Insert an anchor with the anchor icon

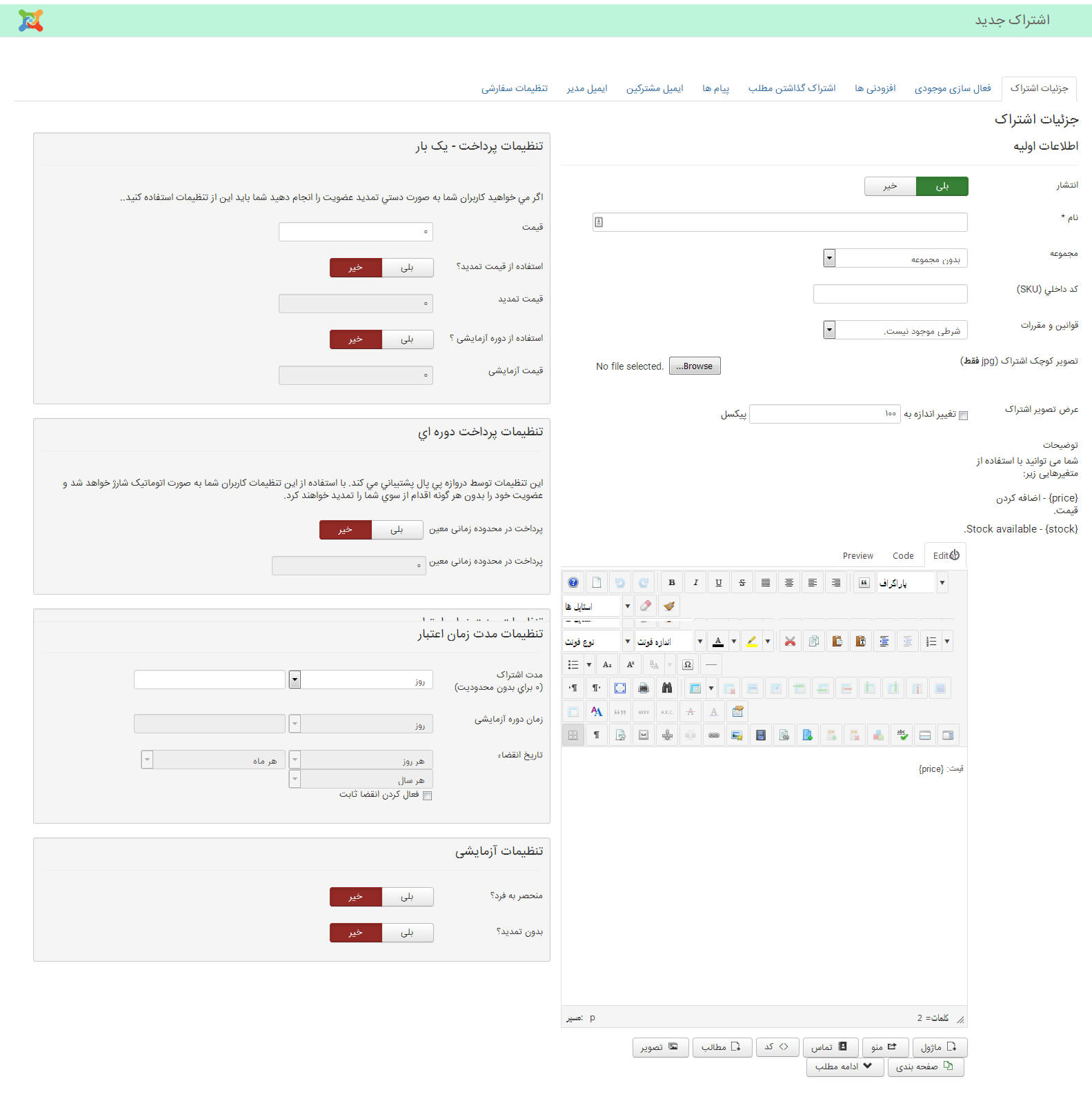click(x=666, y=735)
